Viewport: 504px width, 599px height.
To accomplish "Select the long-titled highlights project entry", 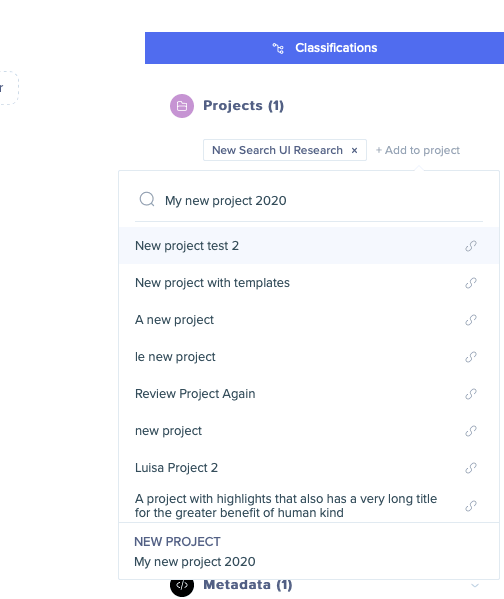I will 309,505.
